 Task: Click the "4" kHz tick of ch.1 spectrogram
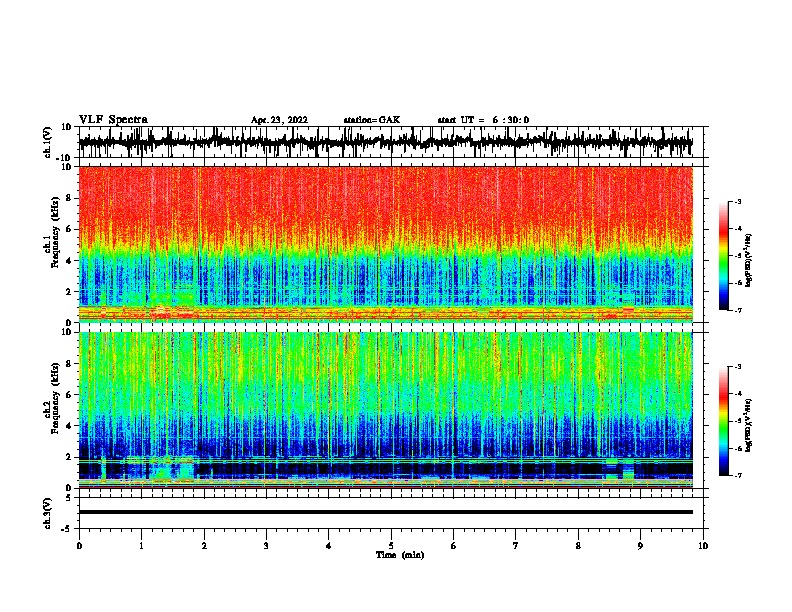pos(69,261)
